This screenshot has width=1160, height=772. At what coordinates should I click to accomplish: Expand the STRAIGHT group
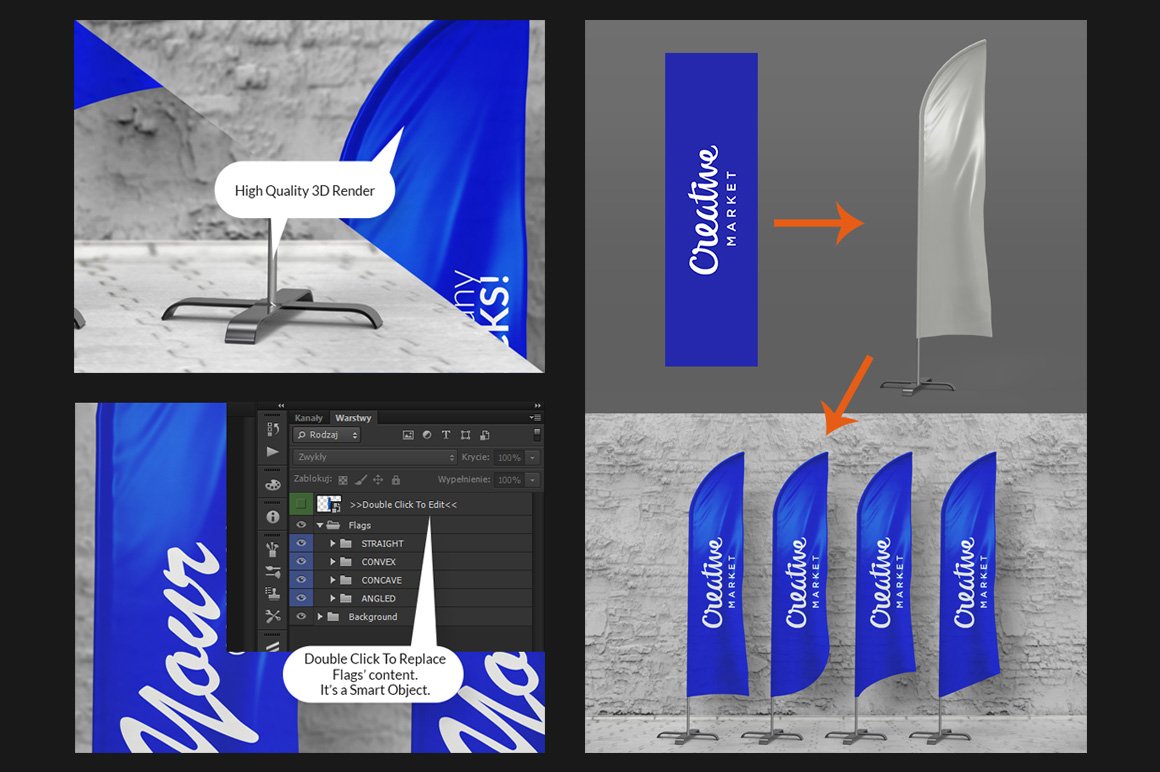click(333, 544)
